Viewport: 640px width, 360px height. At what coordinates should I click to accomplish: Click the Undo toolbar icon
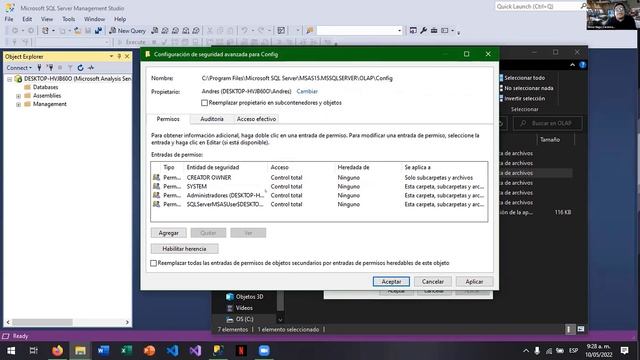pyautogui.click(x=244, y=31)
